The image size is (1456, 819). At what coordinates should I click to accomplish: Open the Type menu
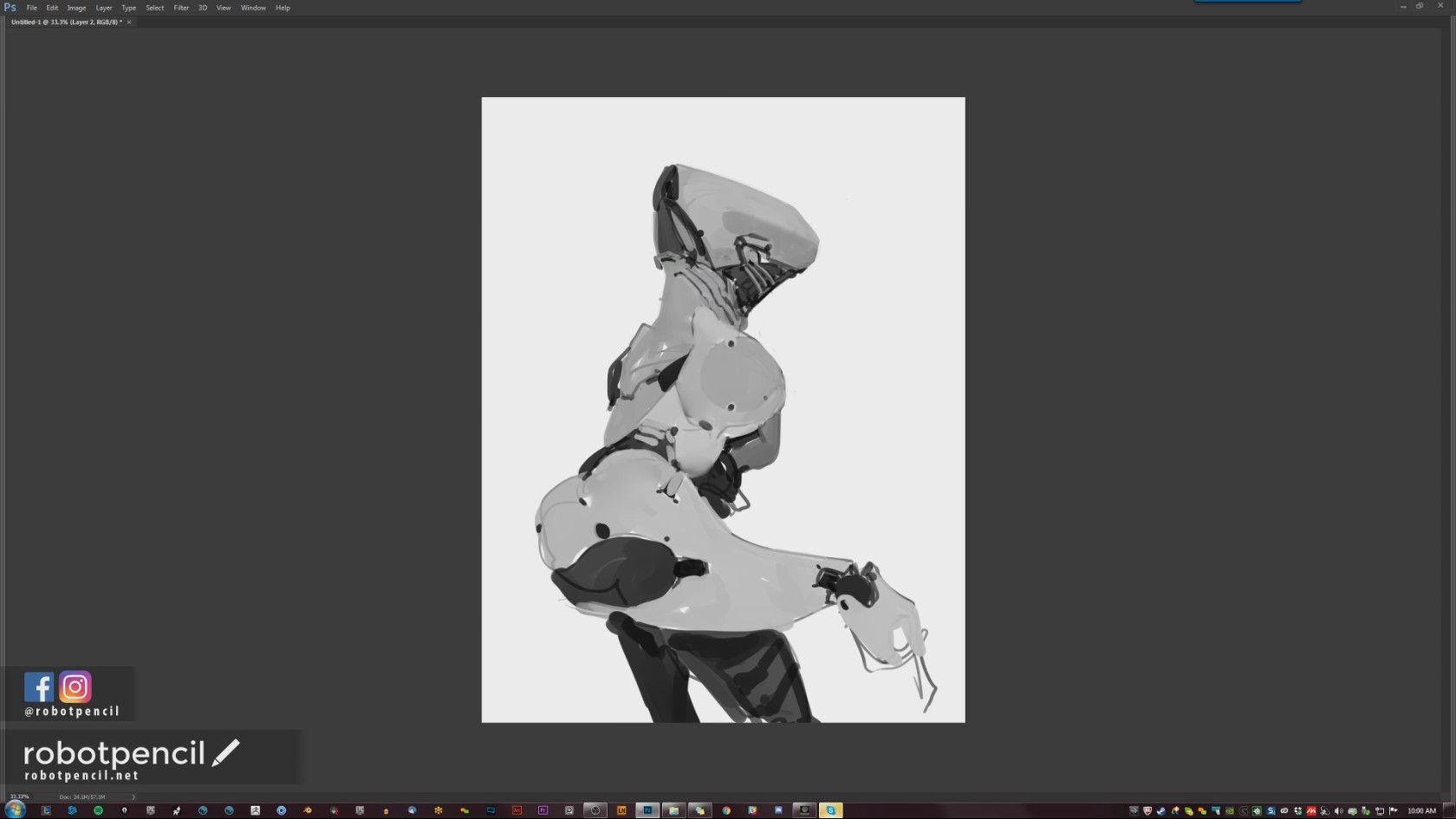coord(129,8)
